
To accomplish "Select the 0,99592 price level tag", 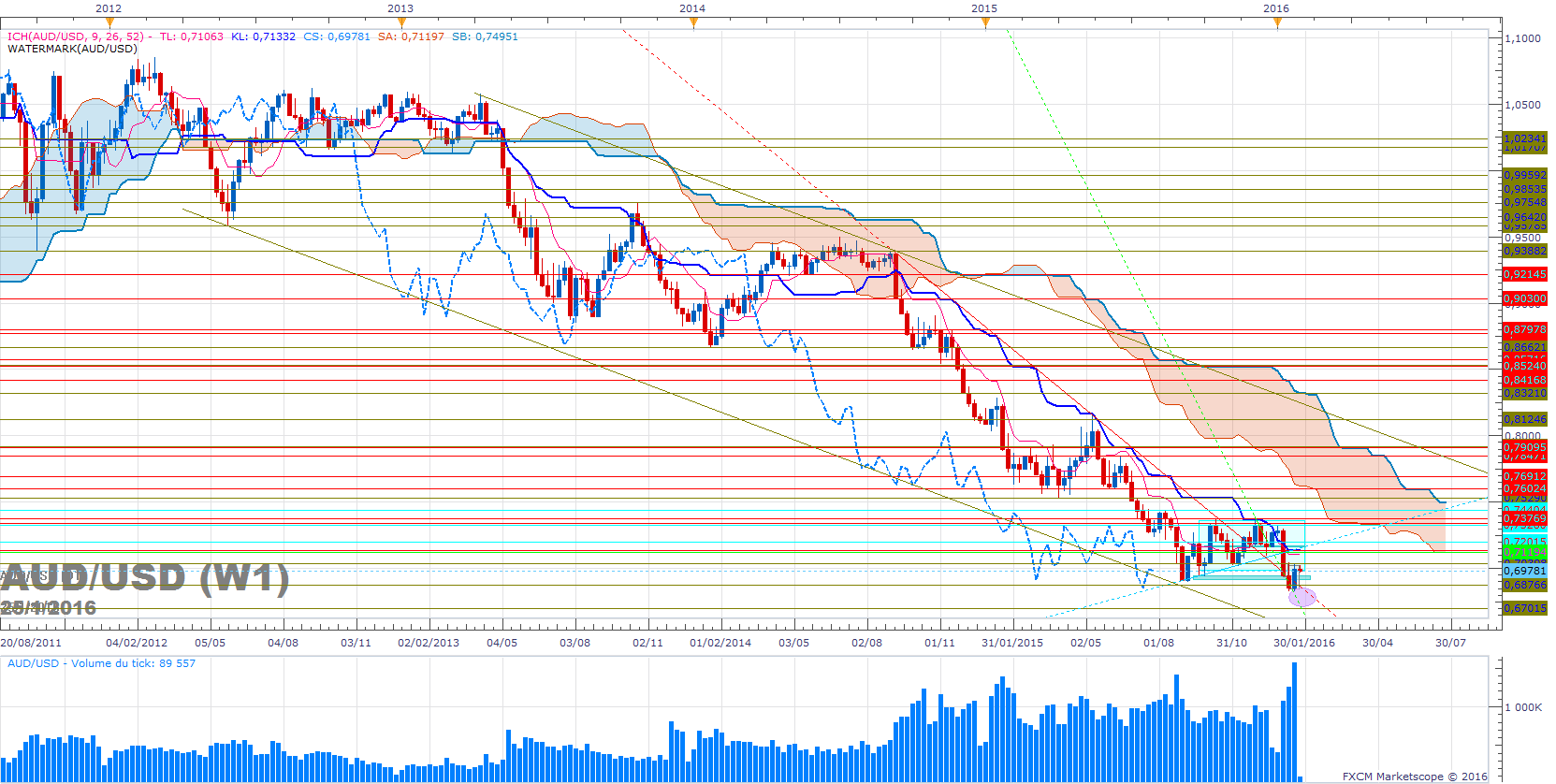I will (x=1525, y=175).
